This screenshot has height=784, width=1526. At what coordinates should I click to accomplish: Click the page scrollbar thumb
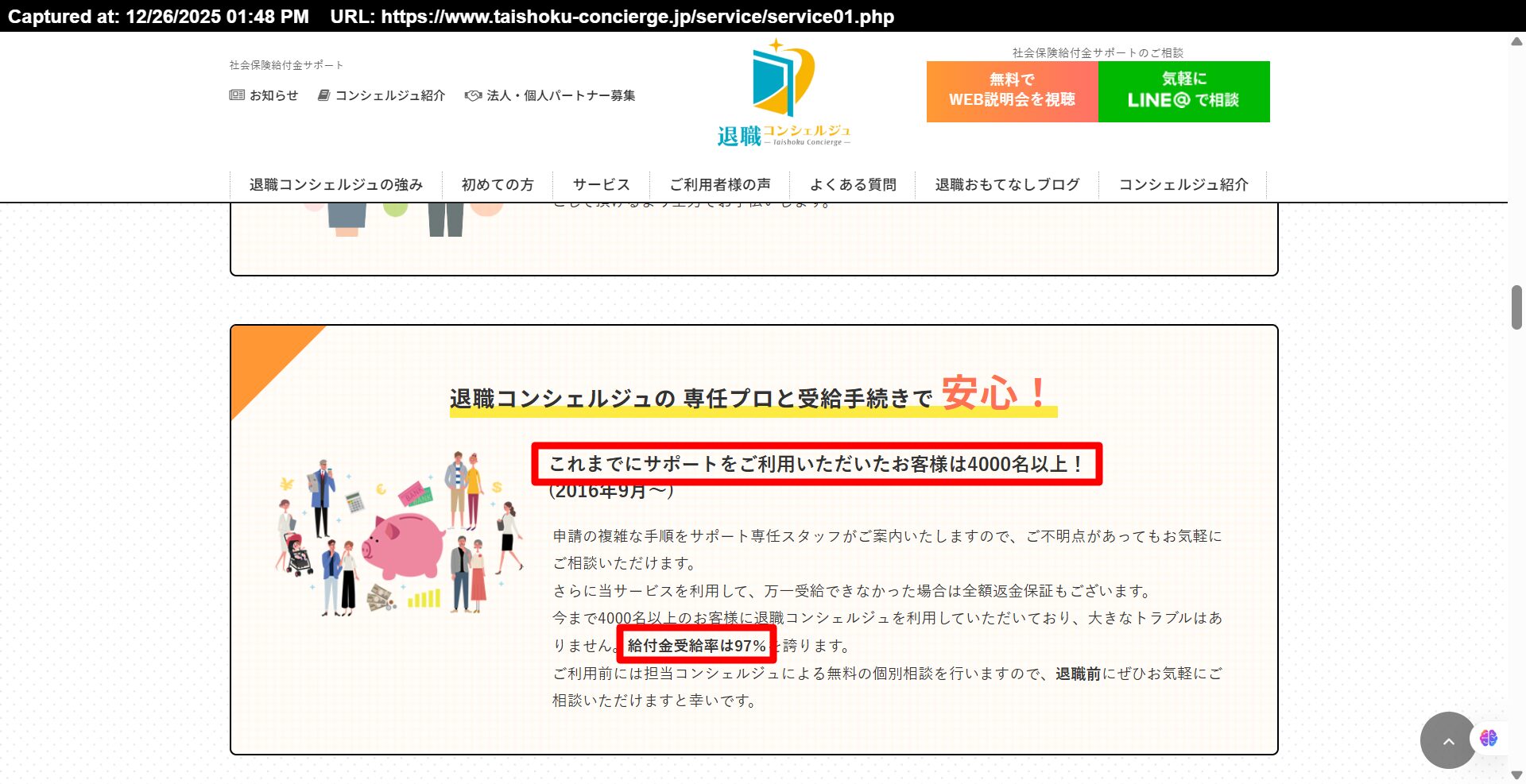pyautogui.click(x=1516, y=307)
